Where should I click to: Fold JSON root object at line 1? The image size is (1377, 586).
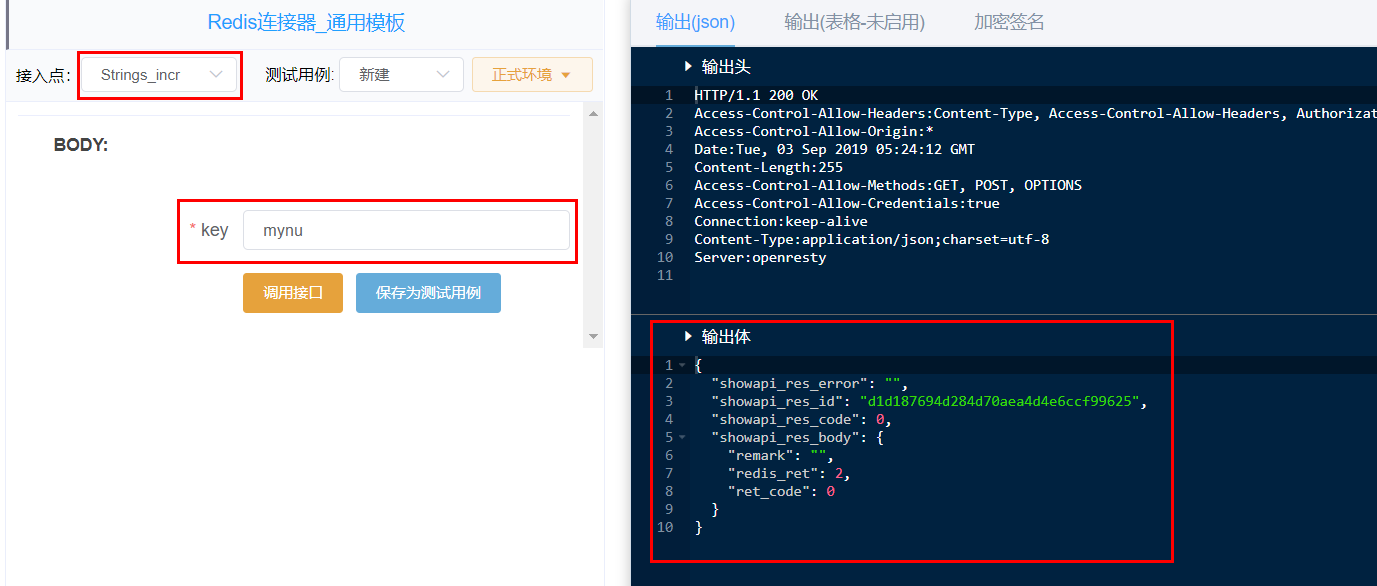682,366
